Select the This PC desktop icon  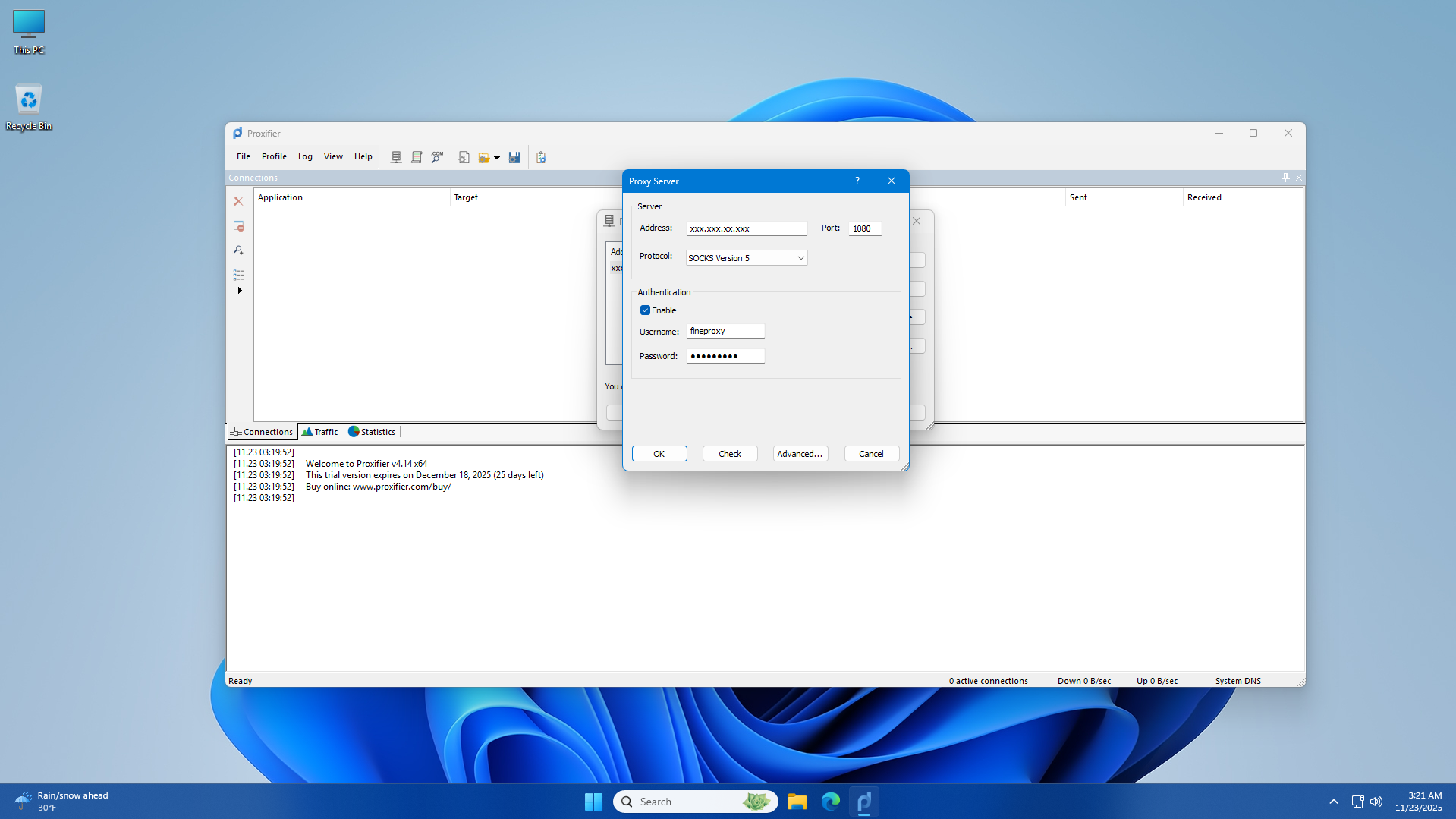(29, 33)
